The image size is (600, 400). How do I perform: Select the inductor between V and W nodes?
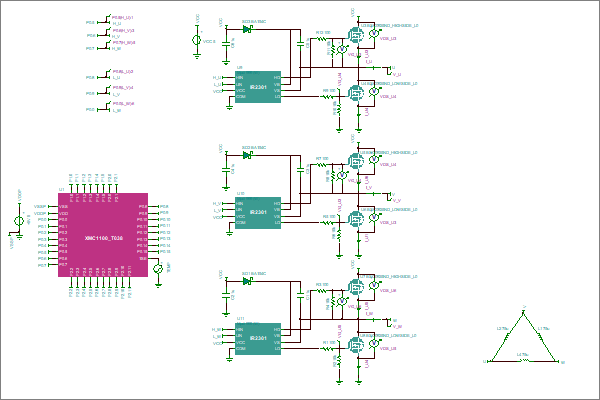(540, 337)
